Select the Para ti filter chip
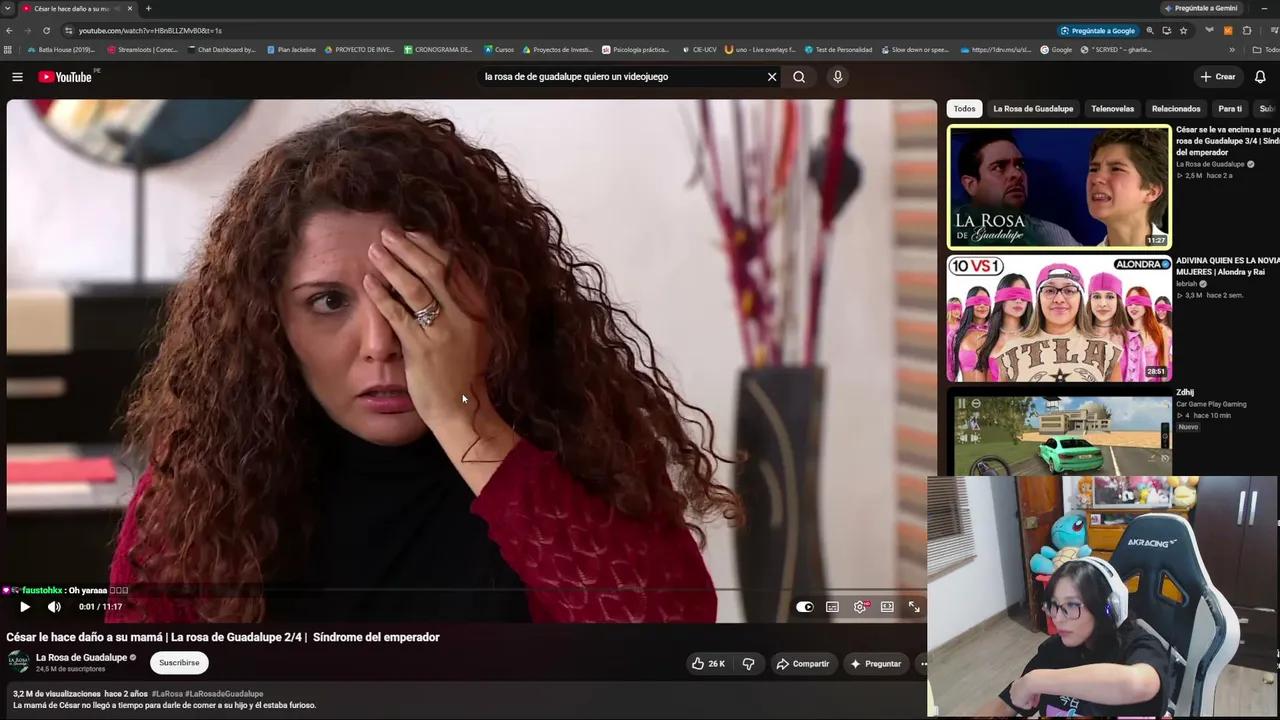Screen dimensions: 1280x720 [1230, 109]
